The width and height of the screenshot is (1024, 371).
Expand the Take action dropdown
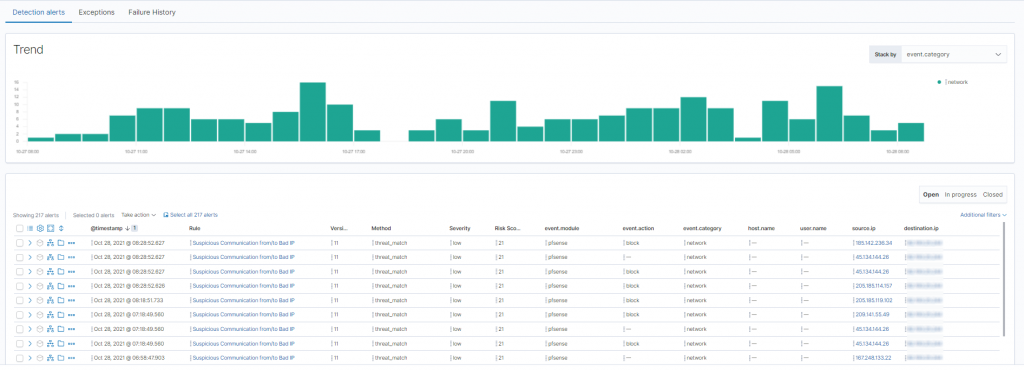pos(138,214)
